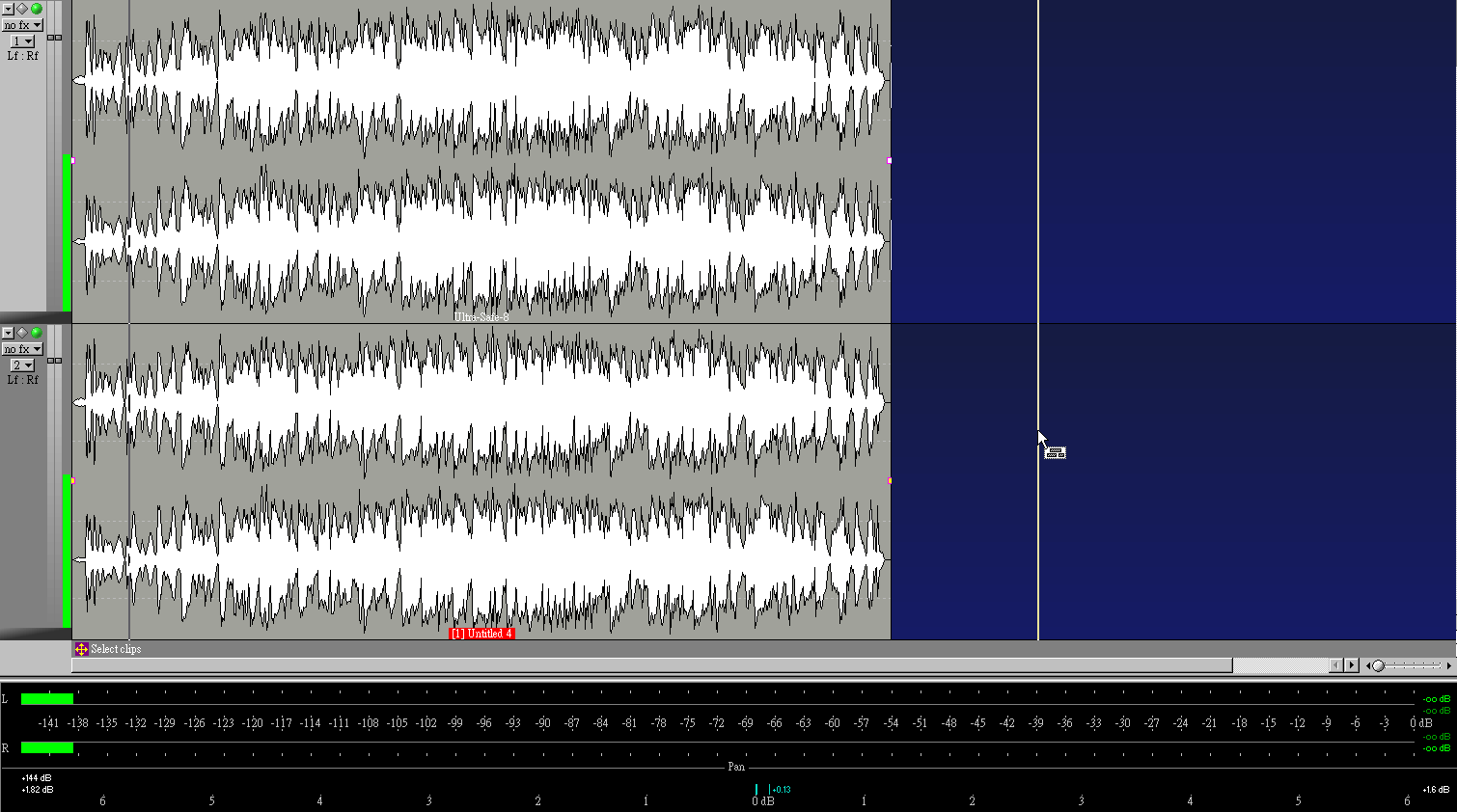The image size is (1457, 812).
Task: Click the diamond icon on track 2
Action: 22,333
